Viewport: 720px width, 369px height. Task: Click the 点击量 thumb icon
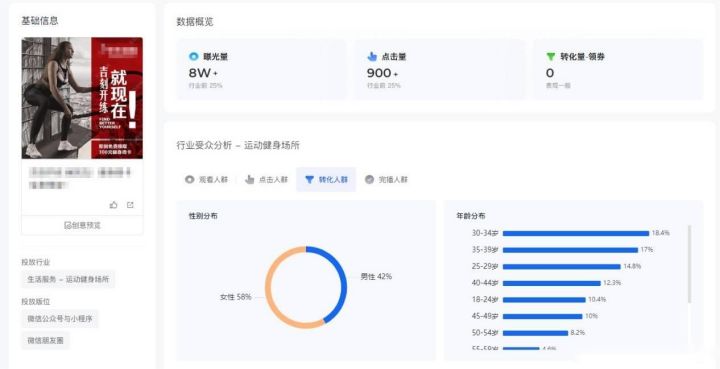click(372, 57)
